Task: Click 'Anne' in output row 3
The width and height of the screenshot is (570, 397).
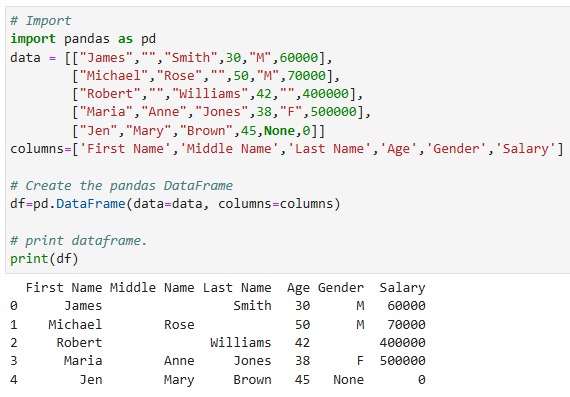Action: point(179,361)
